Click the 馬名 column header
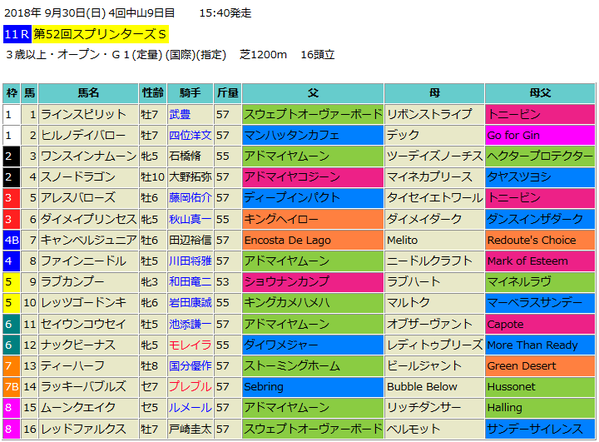This screenshot has width=599, height=442. pyautogui.click(x=88, y=93)
